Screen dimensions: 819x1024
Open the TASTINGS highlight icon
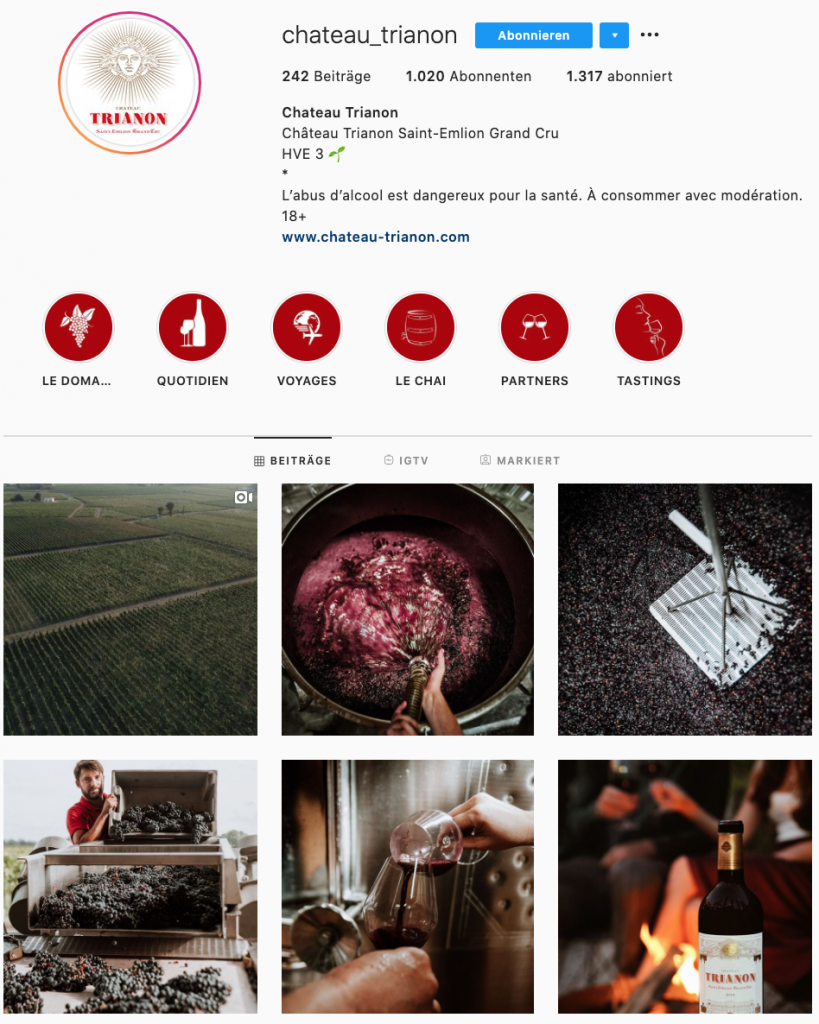point(649,327)
